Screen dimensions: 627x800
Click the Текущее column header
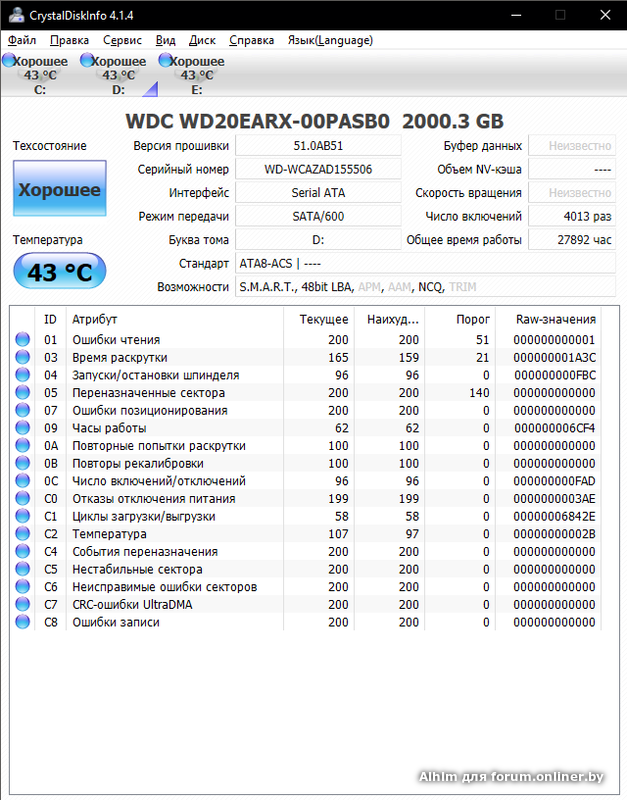tap(318, 319)
